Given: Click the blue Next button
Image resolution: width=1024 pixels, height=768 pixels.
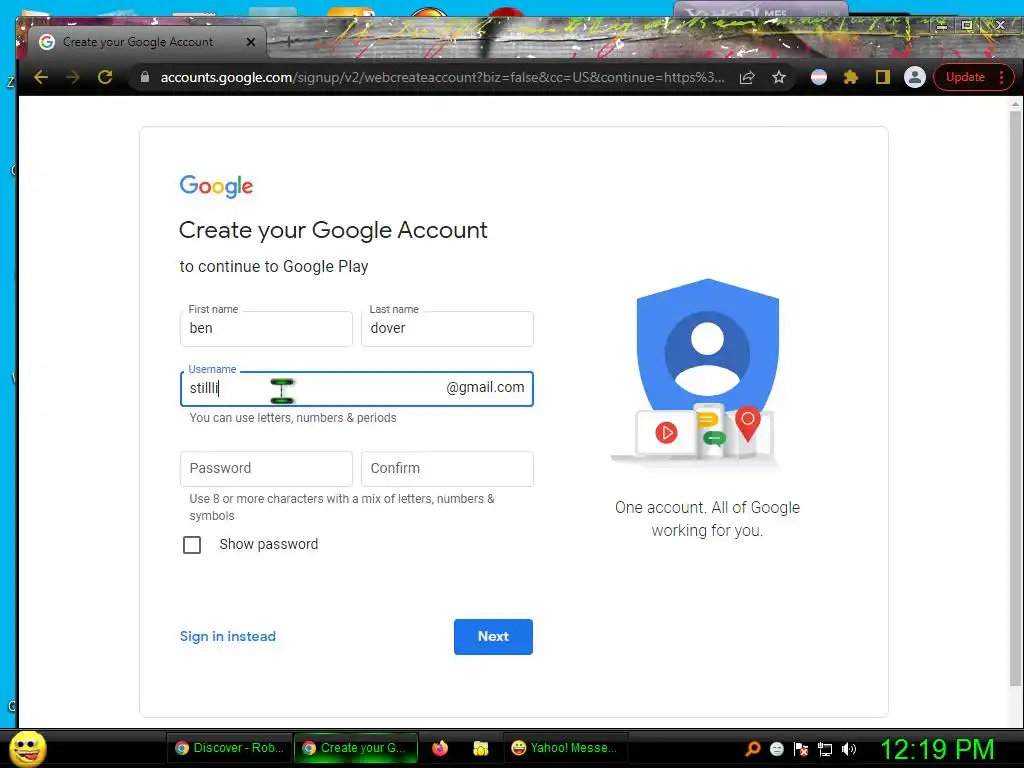Looking at the screenshot, I should pyautogui.click(x=493, y=637).
